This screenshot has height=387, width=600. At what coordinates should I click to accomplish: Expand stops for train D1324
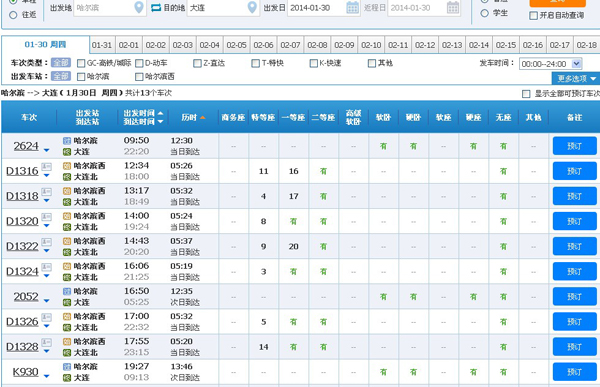pos(46,276)
